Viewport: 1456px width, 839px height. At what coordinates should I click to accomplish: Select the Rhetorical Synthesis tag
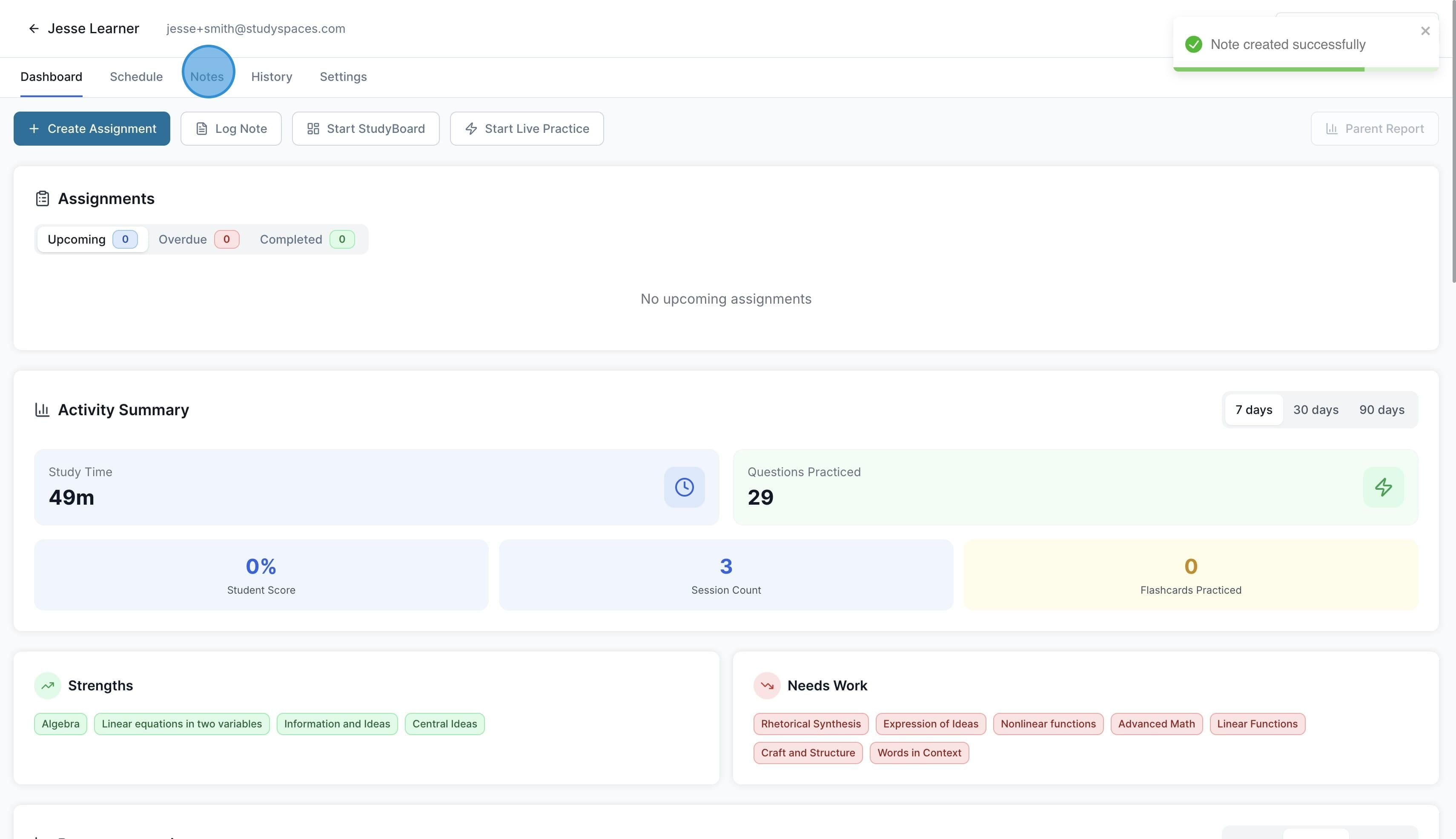coord(810,724)
